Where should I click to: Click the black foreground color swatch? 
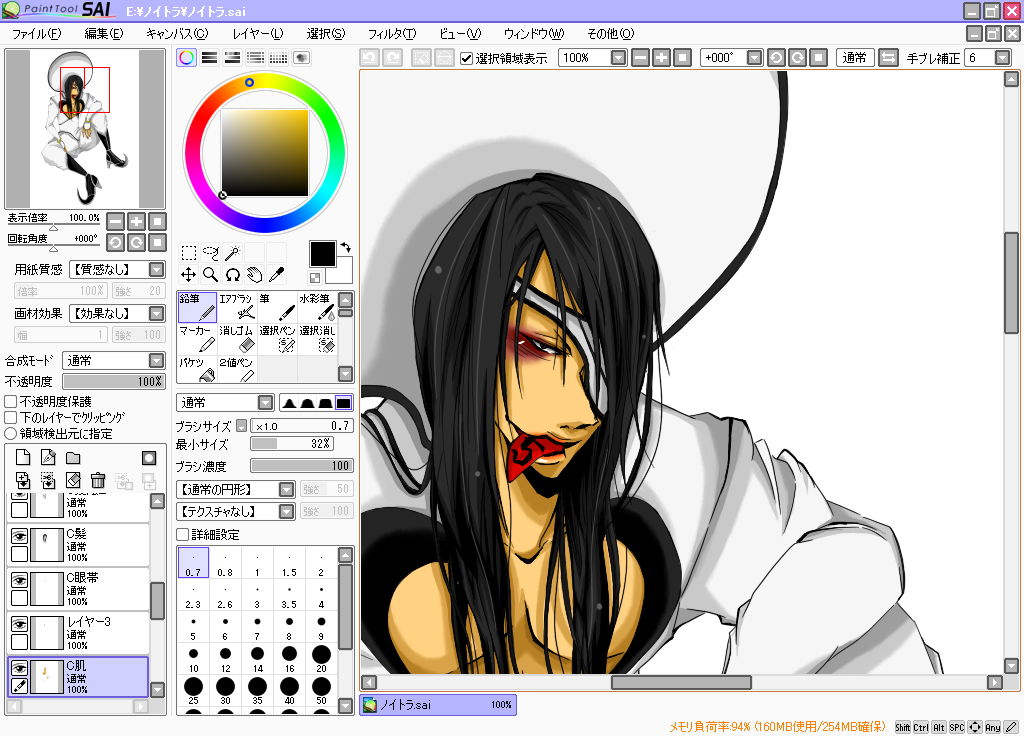322,254
